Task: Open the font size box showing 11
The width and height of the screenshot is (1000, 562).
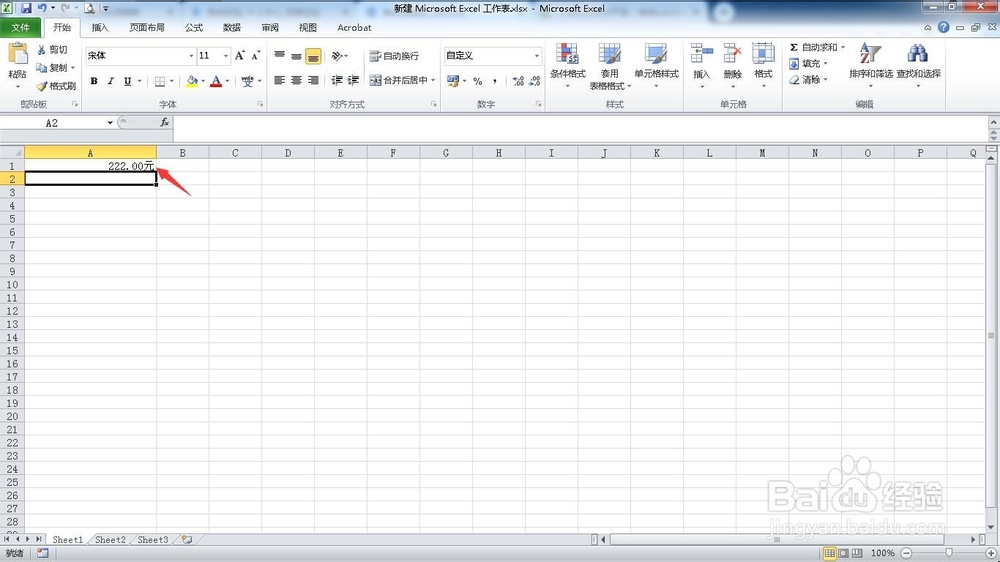Action: (213, 56)
